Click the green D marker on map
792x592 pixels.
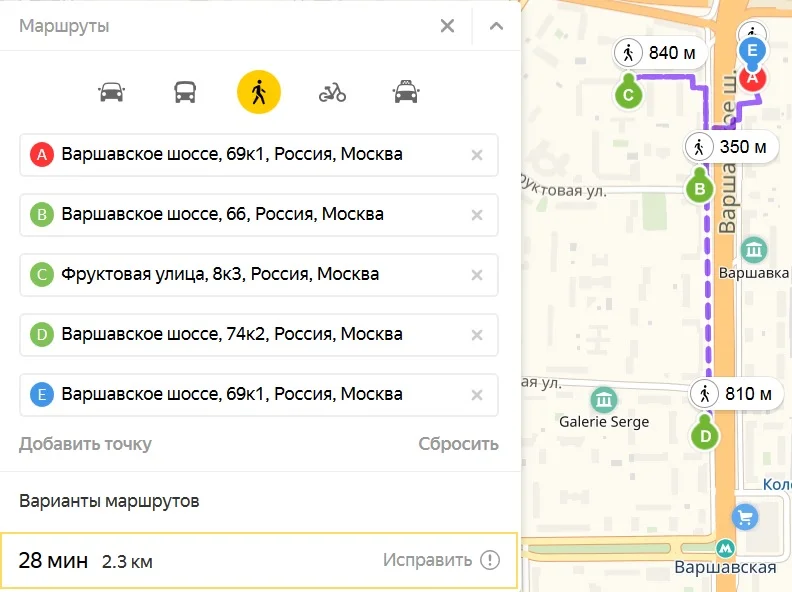[x=705, y=435]
